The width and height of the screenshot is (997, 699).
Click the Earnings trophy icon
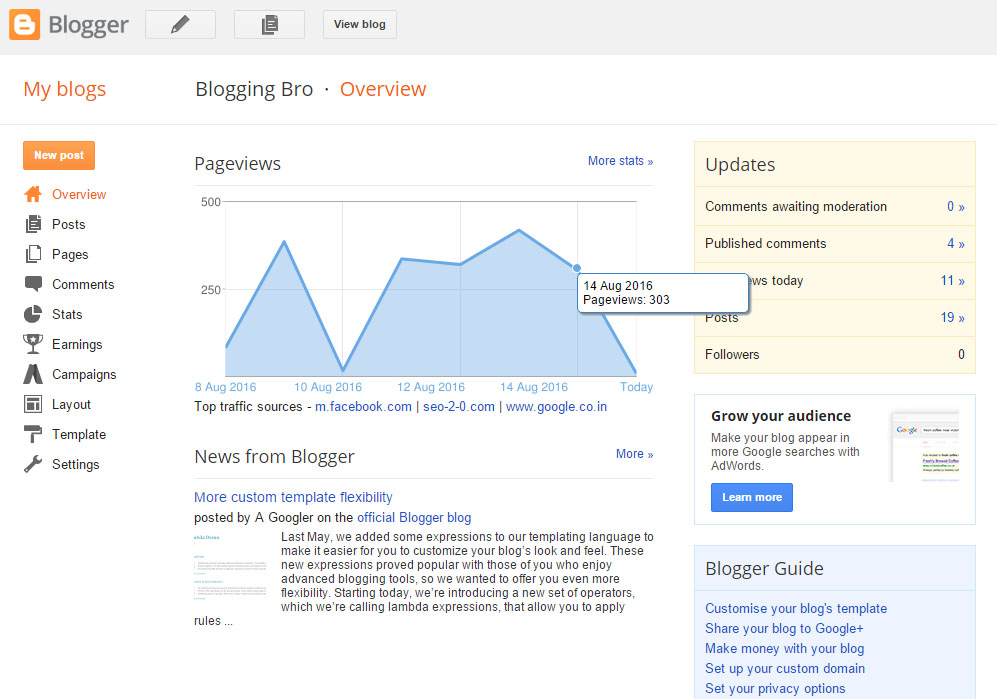pyautogui.click(x=33, y=344)
